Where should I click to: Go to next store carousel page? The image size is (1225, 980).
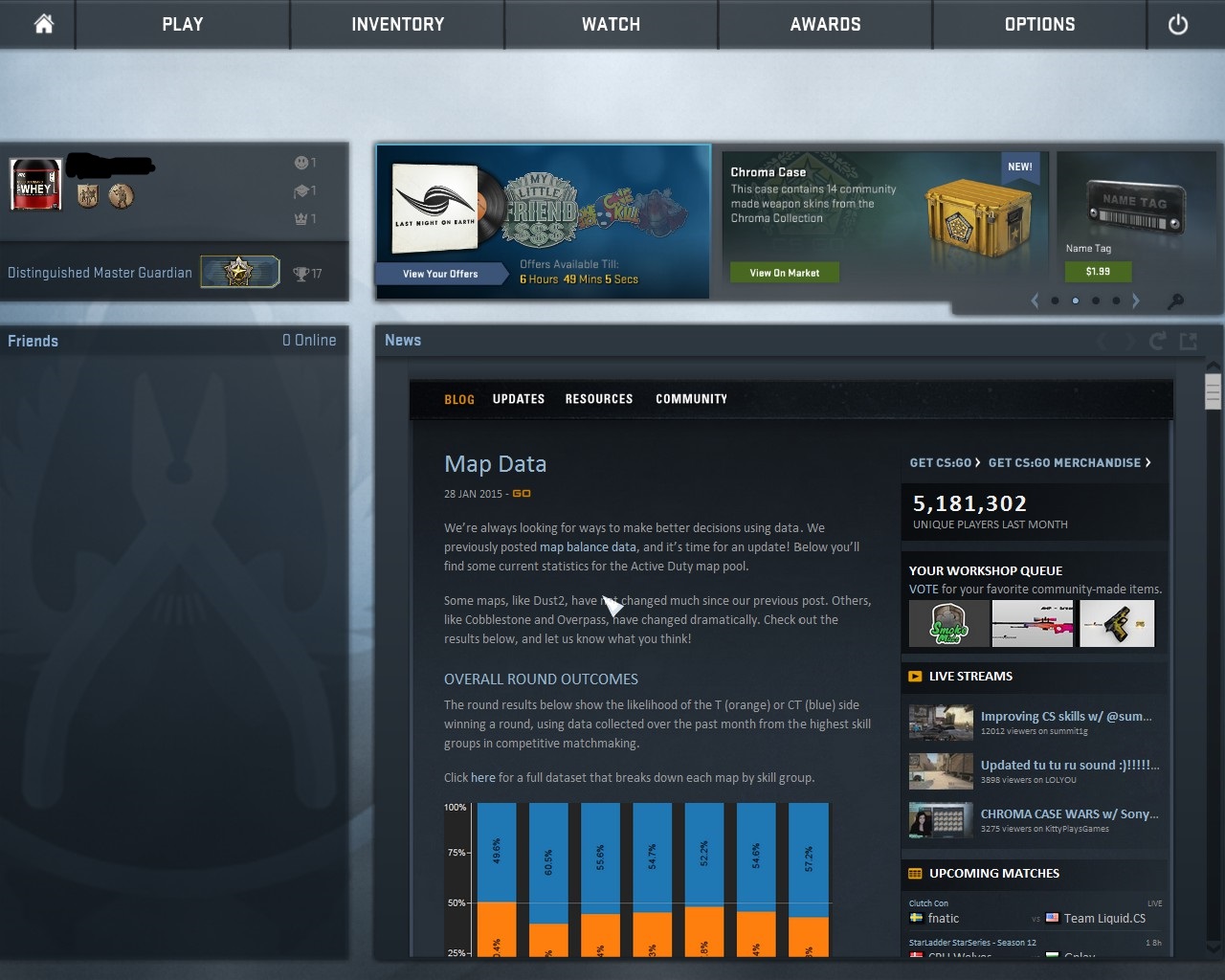pos(1136,301)
